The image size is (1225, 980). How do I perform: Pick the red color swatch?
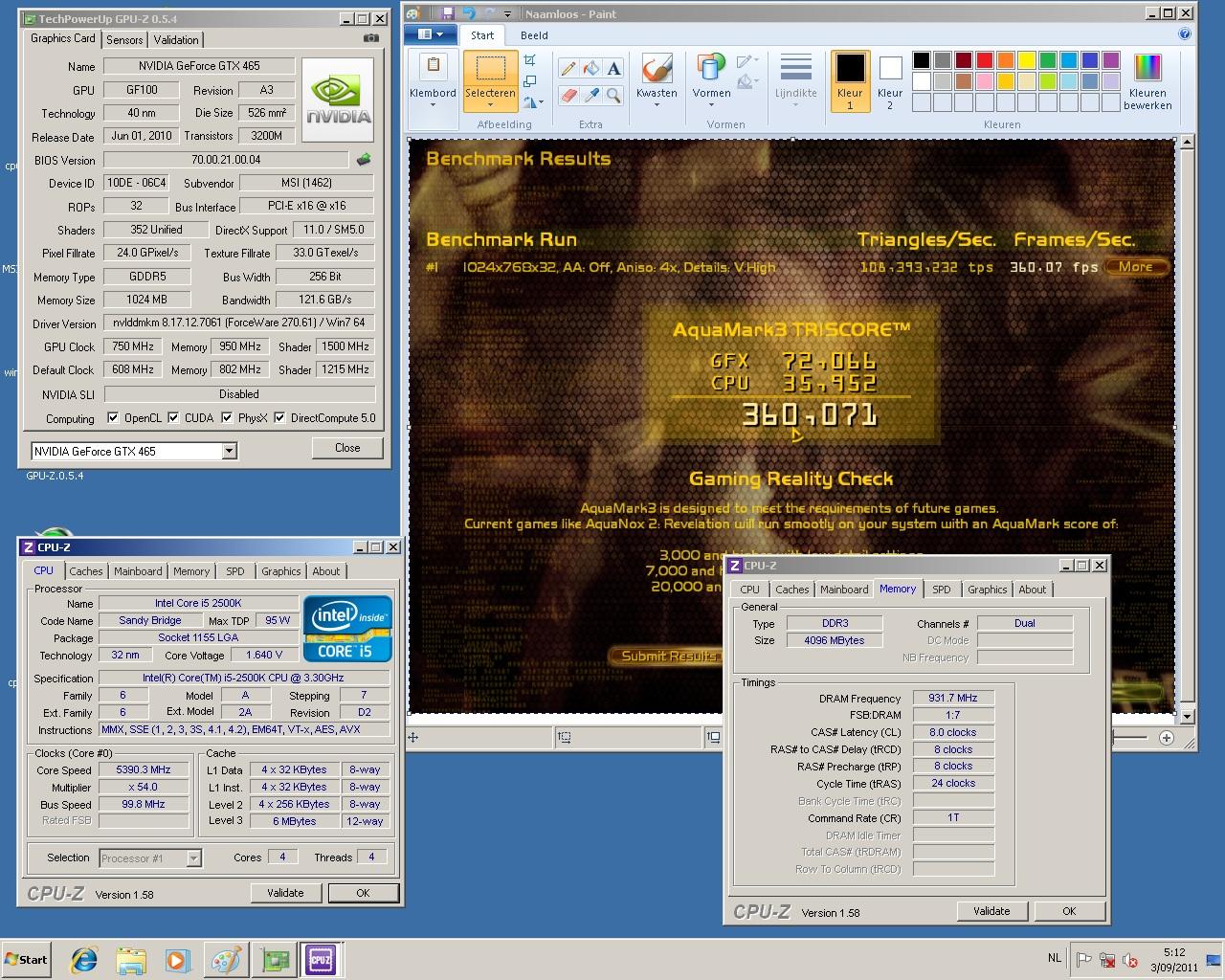pyautogui.click(x=985, y=60)
